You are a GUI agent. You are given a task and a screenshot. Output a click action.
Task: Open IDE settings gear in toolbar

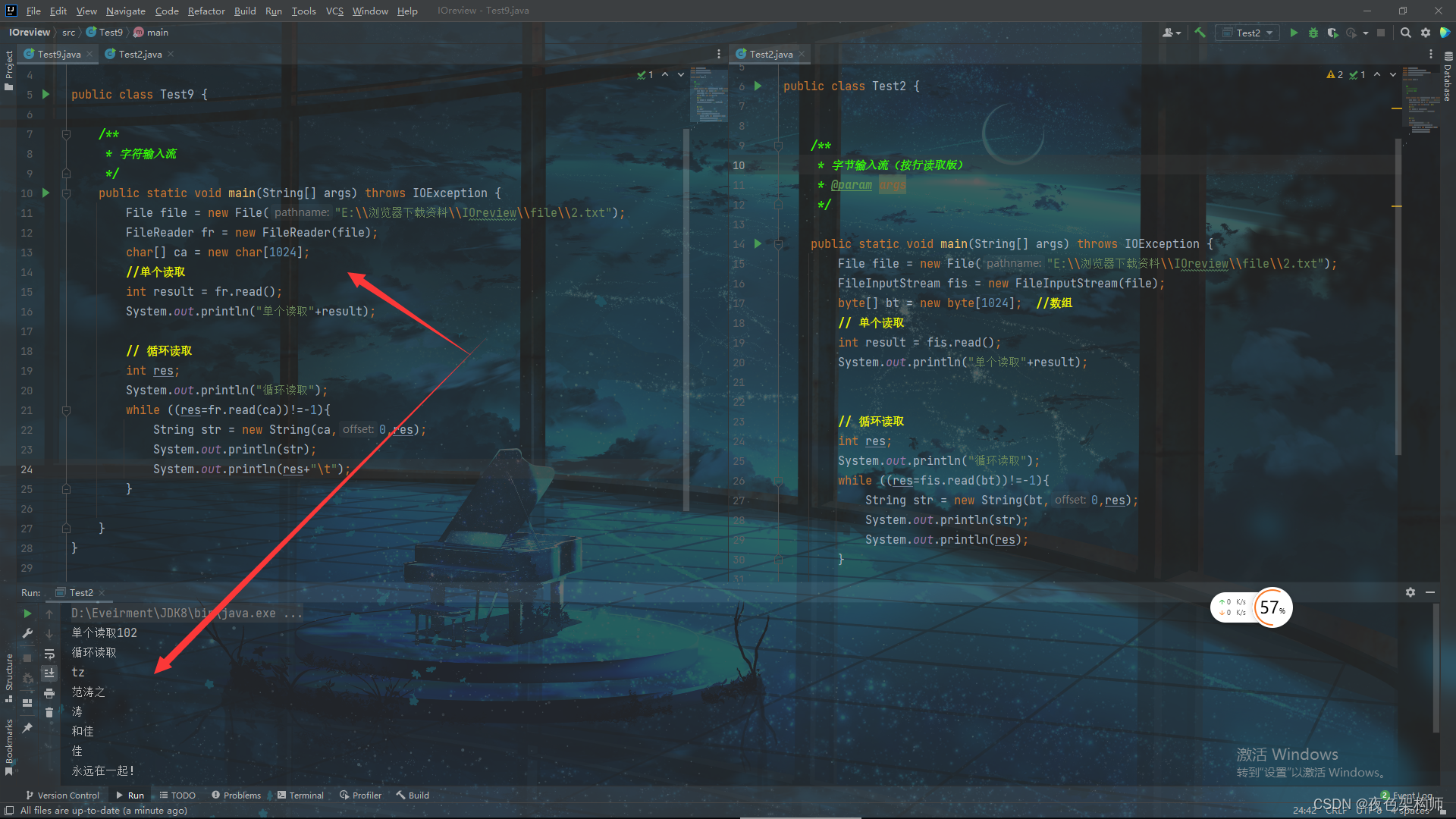[1426, 33]
